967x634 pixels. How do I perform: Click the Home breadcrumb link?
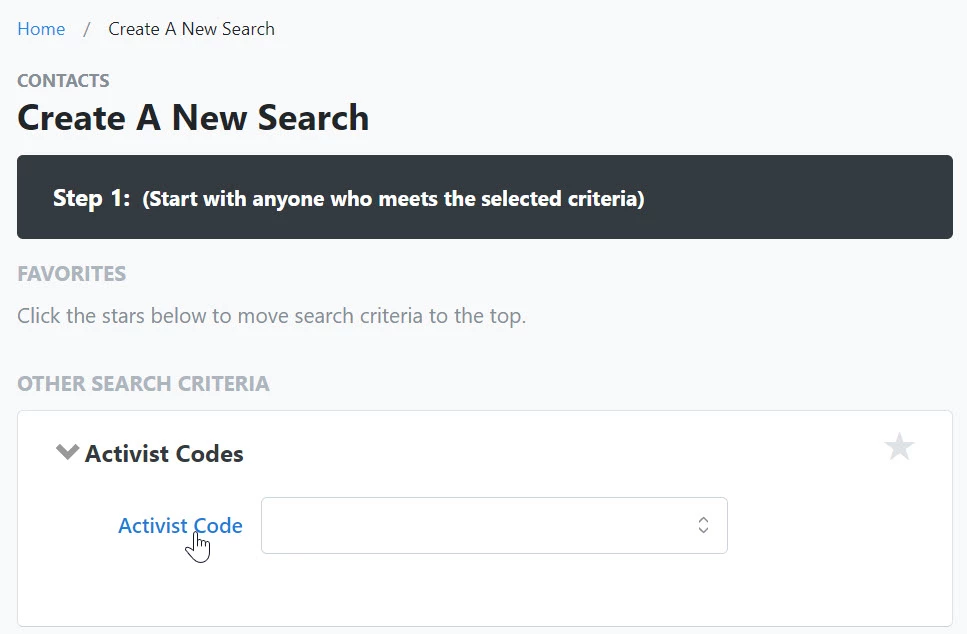(41, 29)
